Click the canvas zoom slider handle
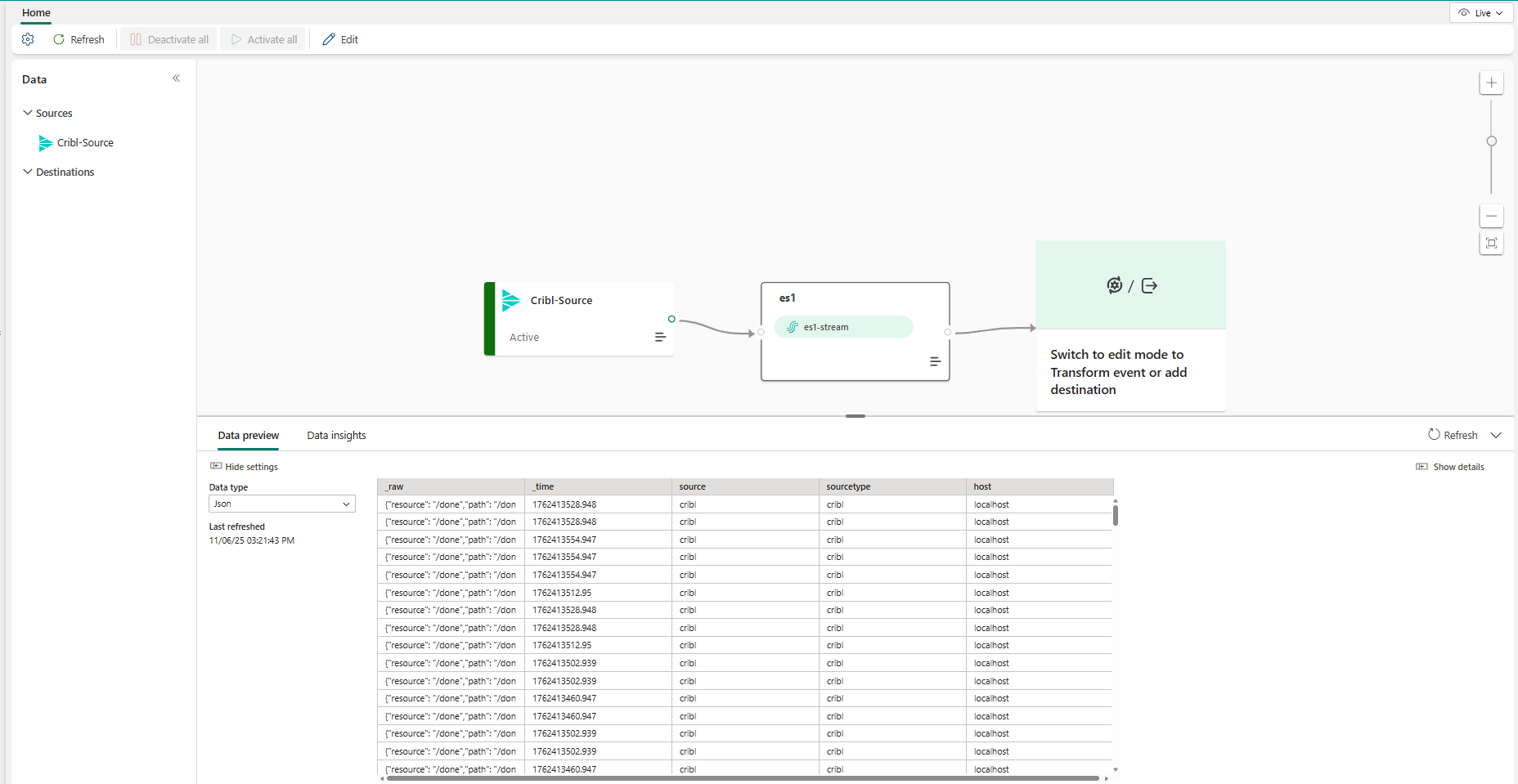Screen dimensions: 1518x784 point(1491,141)
